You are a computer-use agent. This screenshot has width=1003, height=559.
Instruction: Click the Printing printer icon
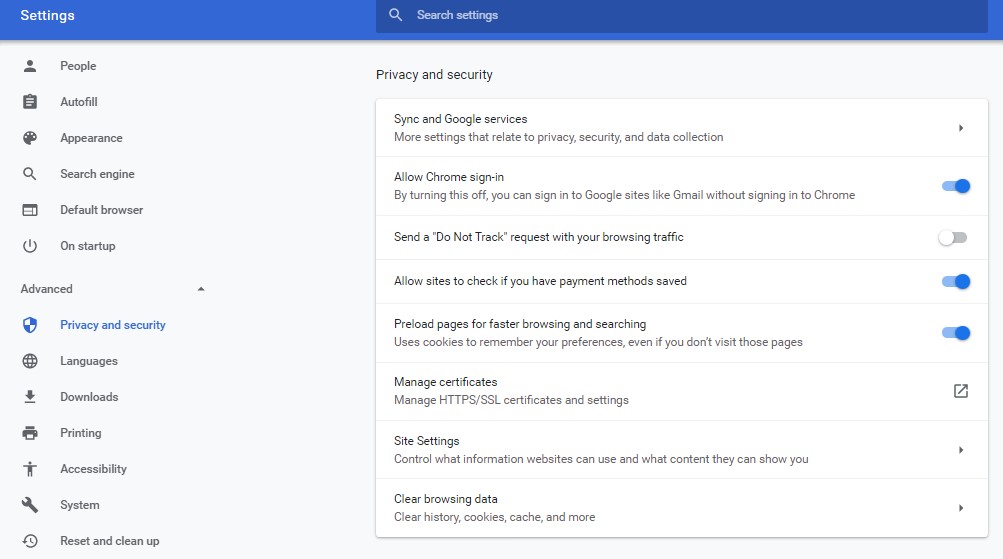point(29,433)
